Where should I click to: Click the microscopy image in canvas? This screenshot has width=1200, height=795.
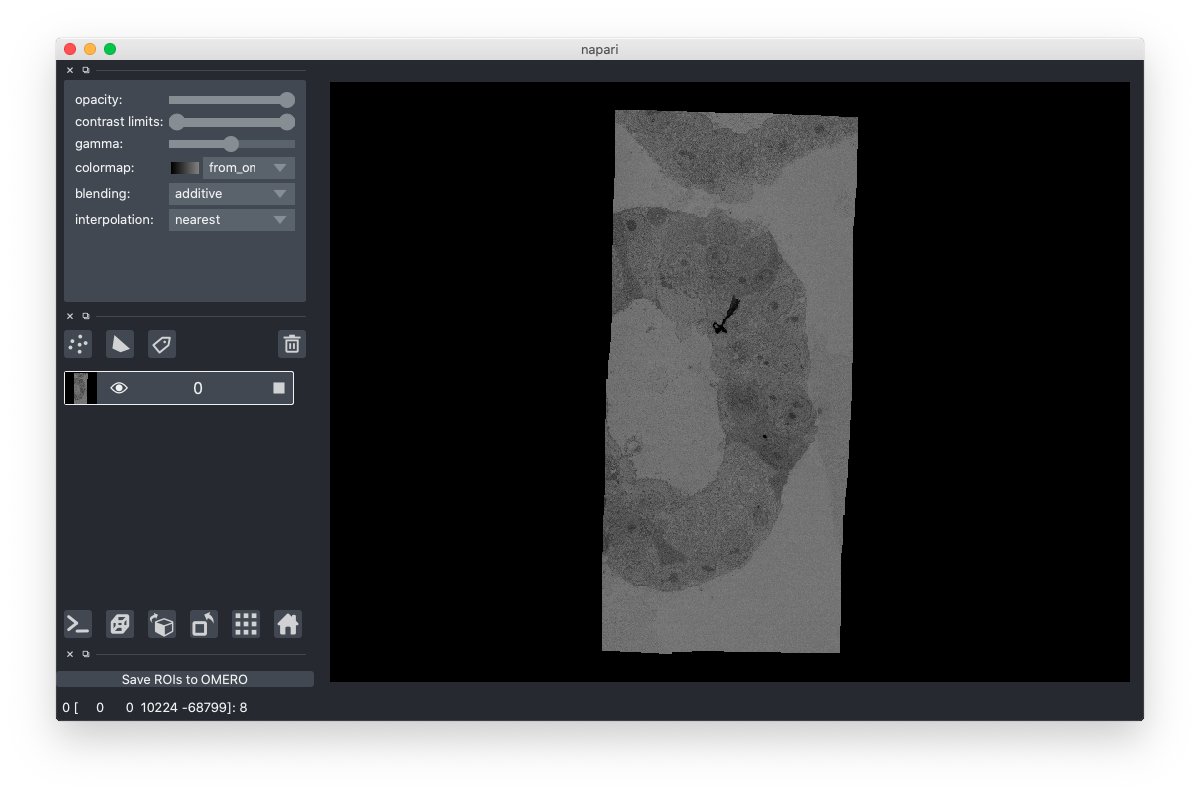coord(730,381)
